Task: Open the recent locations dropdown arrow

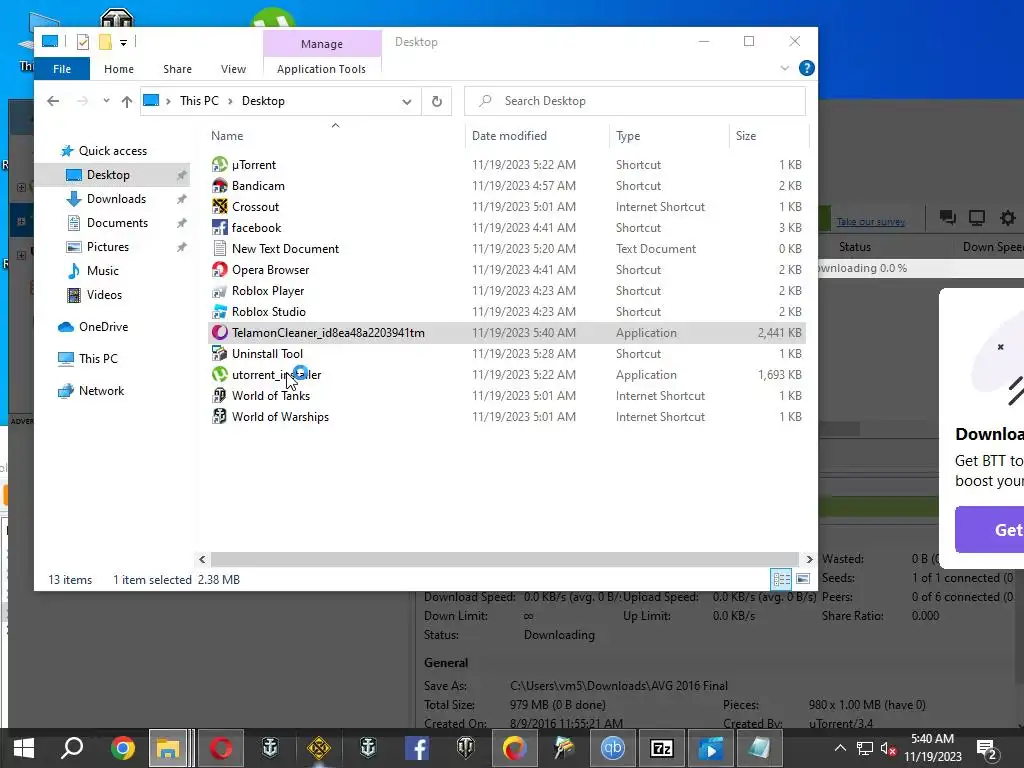Action: click(x=106, y=101)
